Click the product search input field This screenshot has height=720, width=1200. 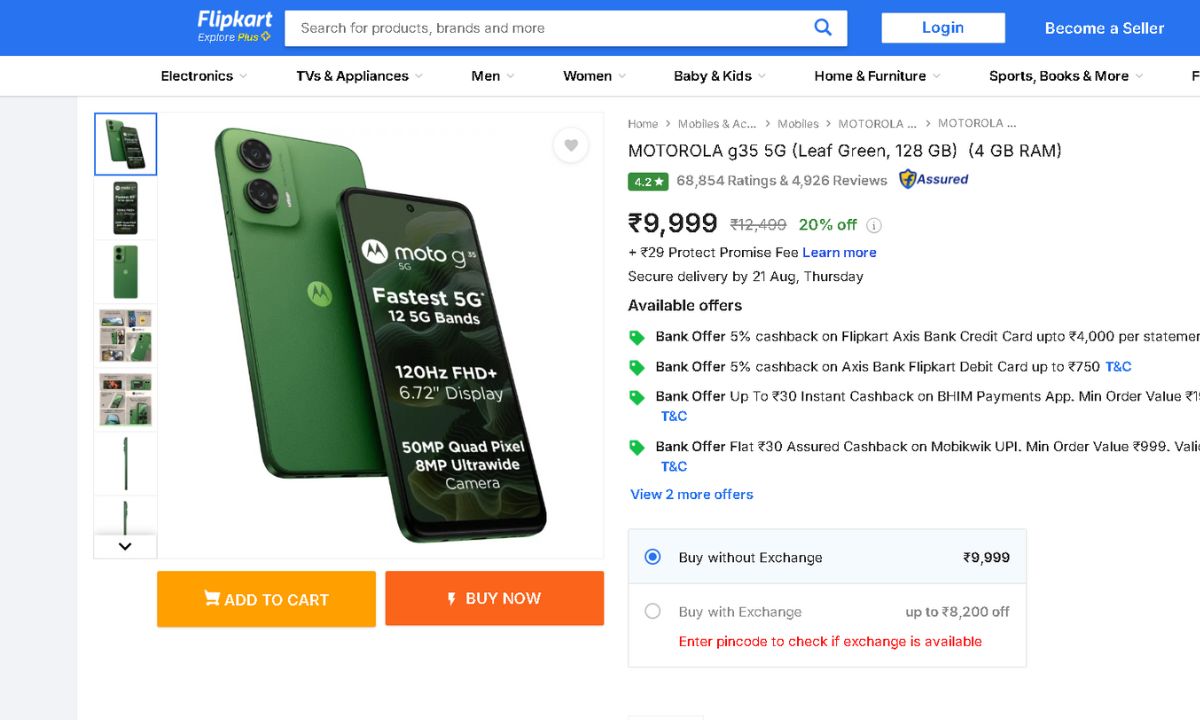pyautogui.click(x=550, y=28)
